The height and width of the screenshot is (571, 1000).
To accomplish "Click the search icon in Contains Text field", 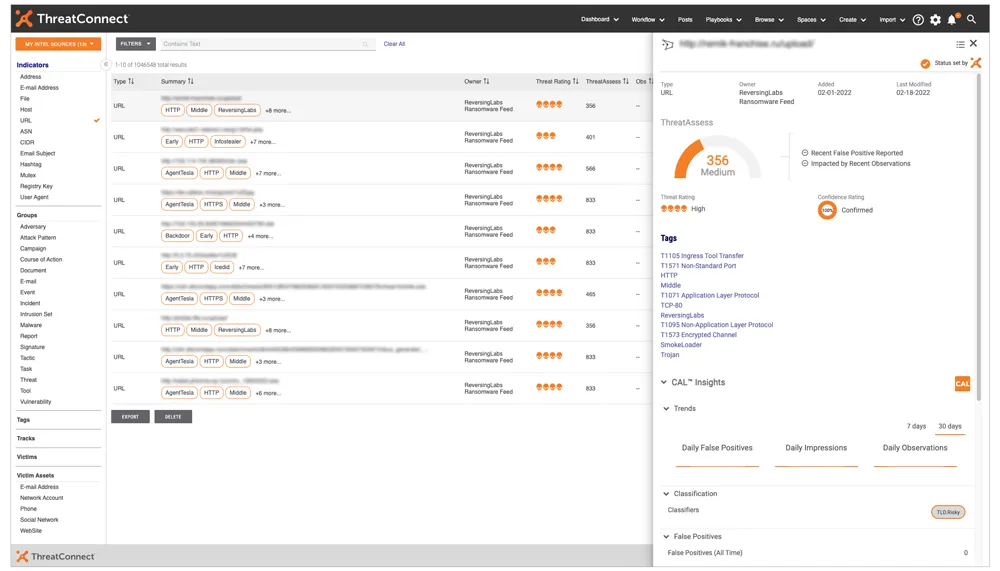I will coord(365,44).
